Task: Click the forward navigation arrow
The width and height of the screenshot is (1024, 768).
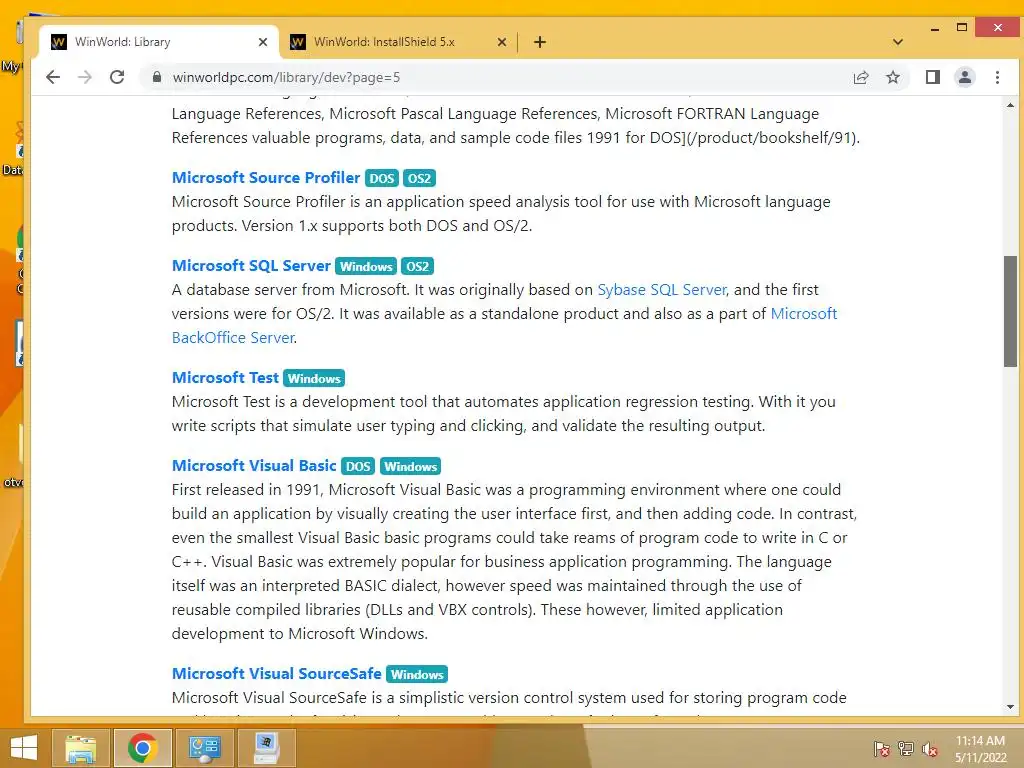Action: click(85, 77)
